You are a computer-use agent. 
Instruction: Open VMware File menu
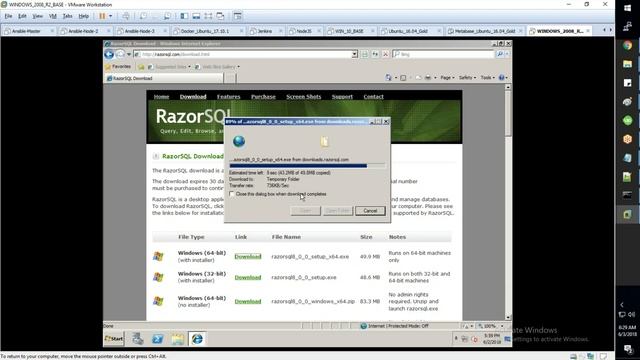click(8, 16)
